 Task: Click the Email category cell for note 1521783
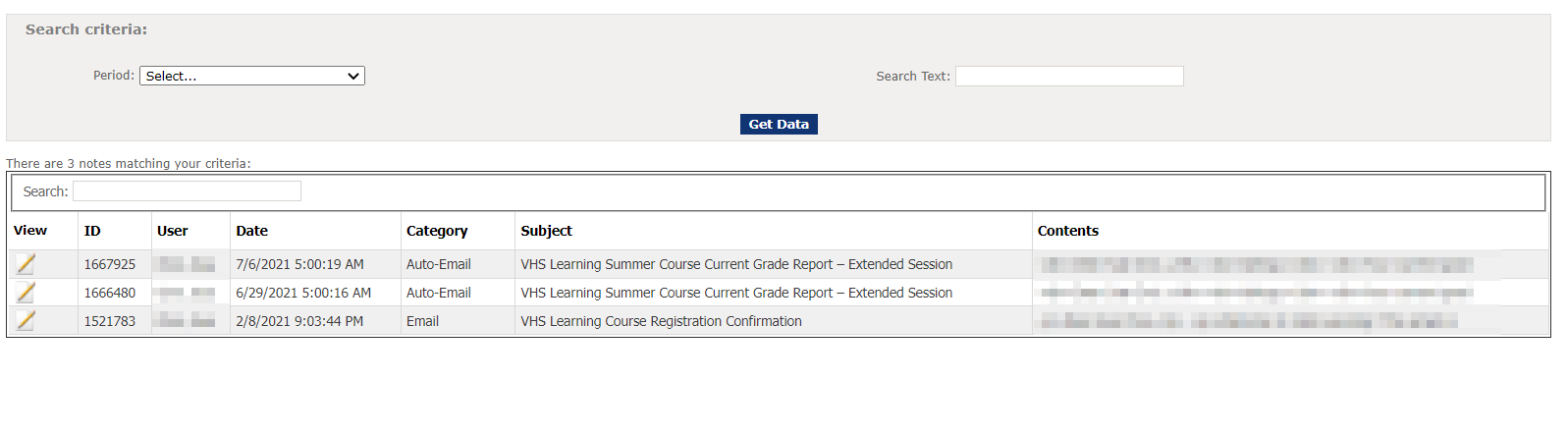(x=423, y=321)
